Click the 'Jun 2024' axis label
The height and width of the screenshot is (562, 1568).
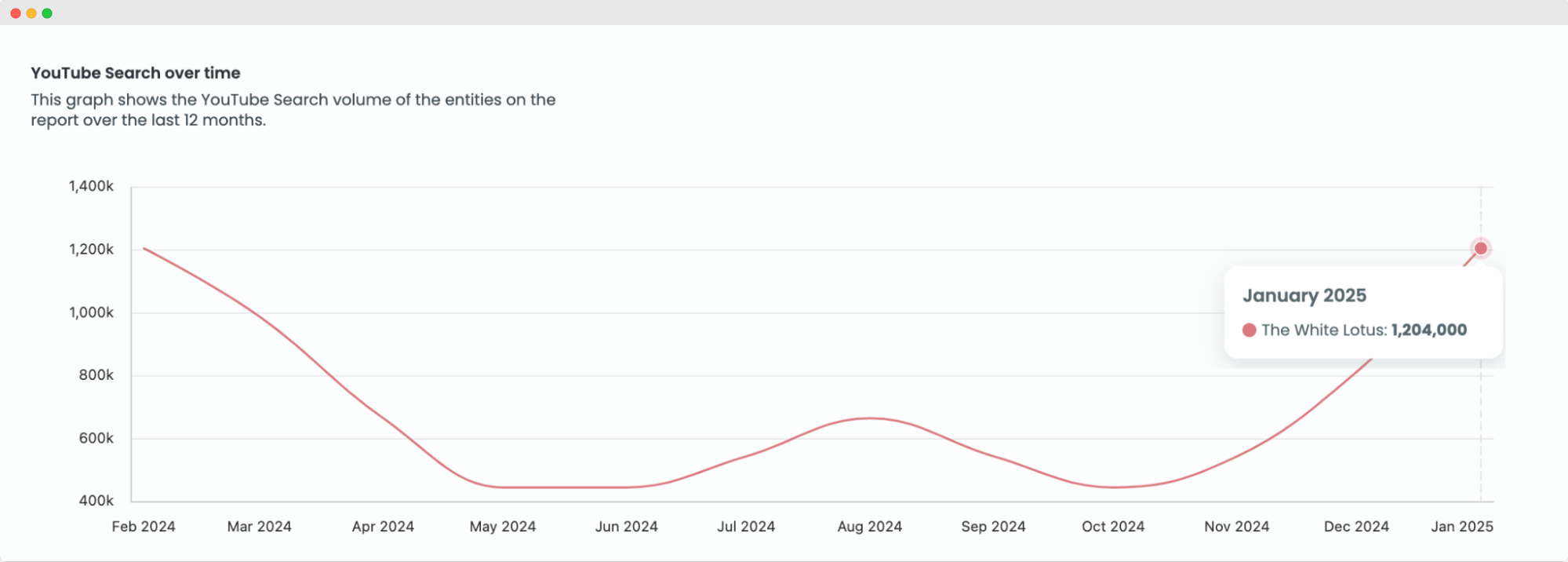tap(626, 527)
